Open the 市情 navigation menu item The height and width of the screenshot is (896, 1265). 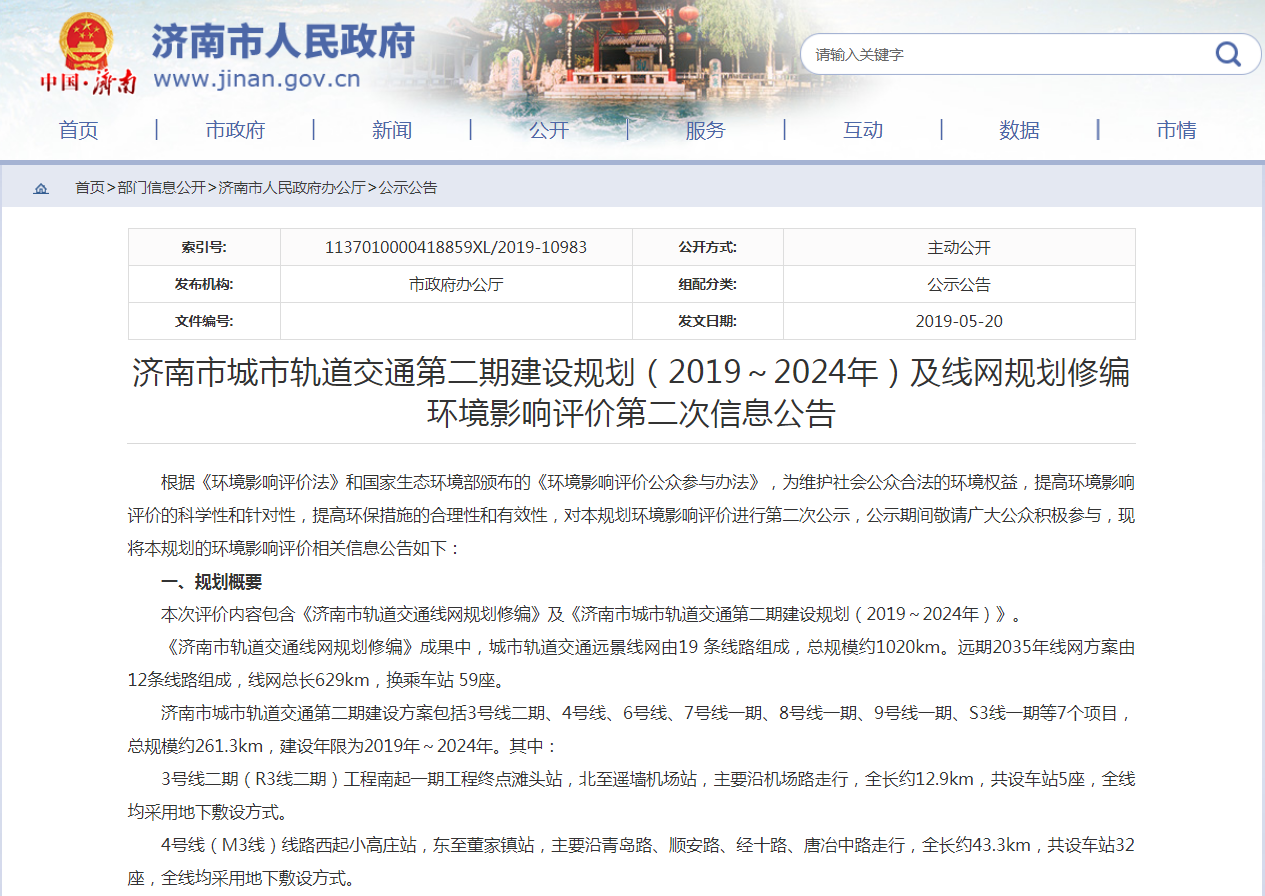click(1176, 130)
